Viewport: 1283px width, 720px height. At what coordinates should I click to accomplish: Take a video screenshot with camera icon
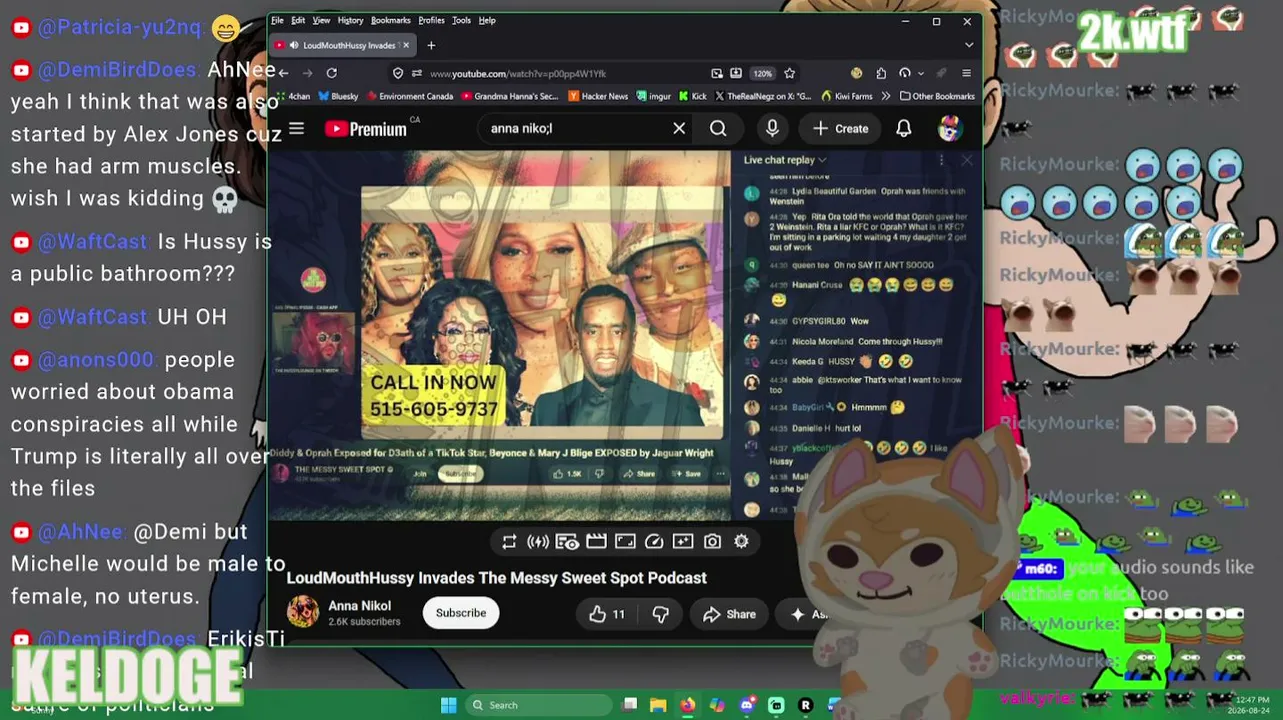712,541
